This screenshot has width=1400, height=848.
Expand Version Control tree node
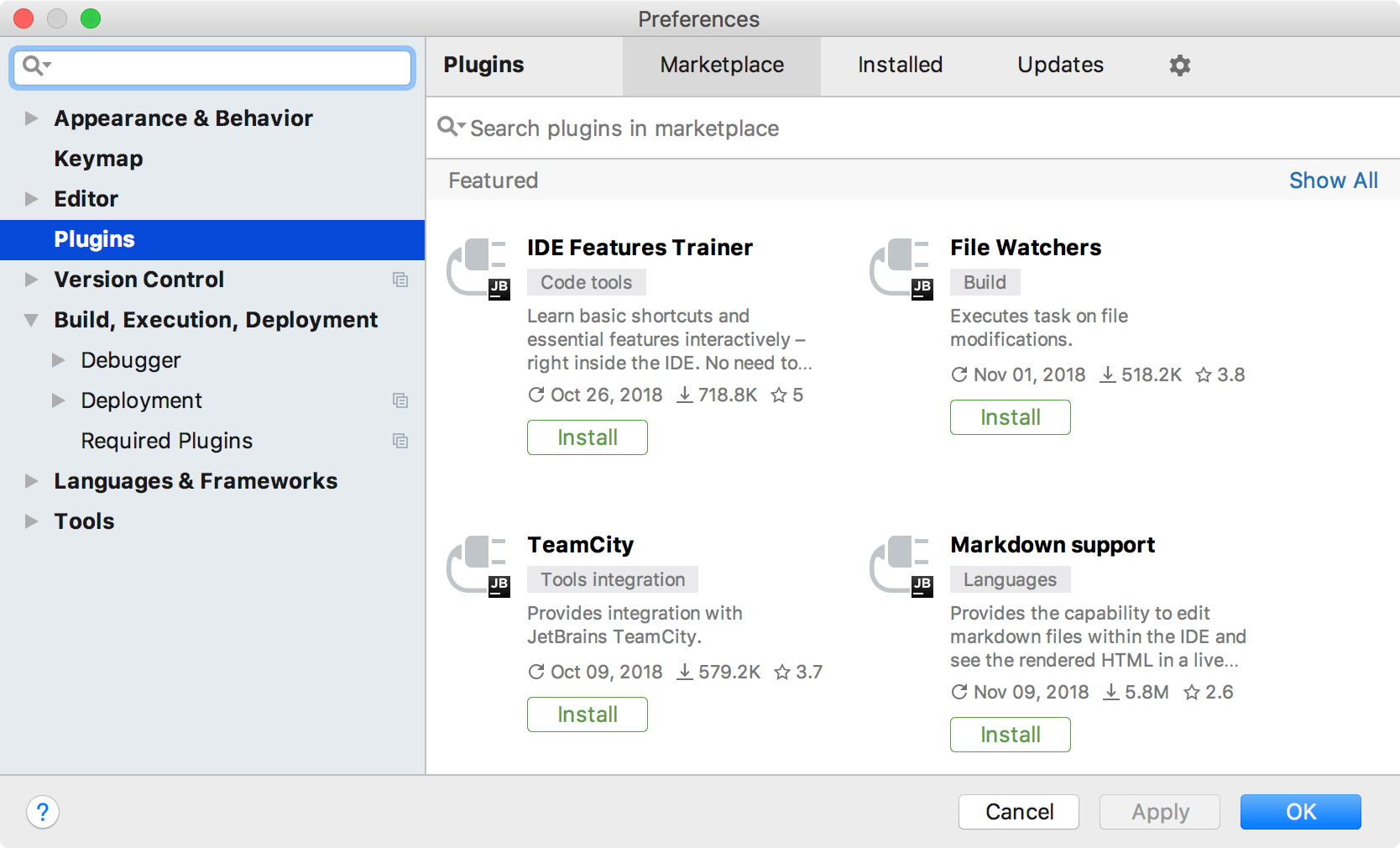pos(32,280)
